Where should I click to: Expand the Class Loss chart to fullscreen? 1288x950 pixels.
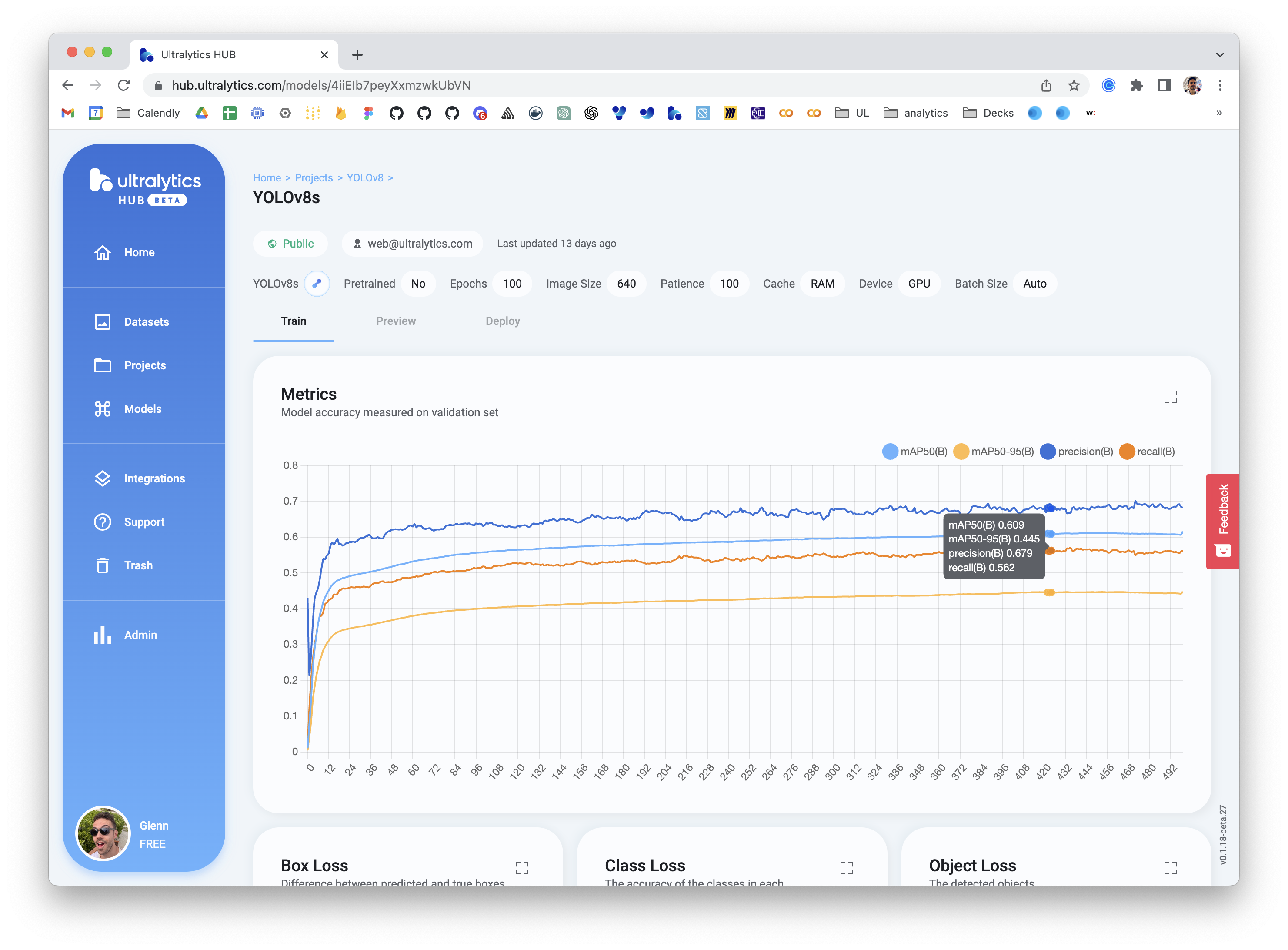coord(847,868)
